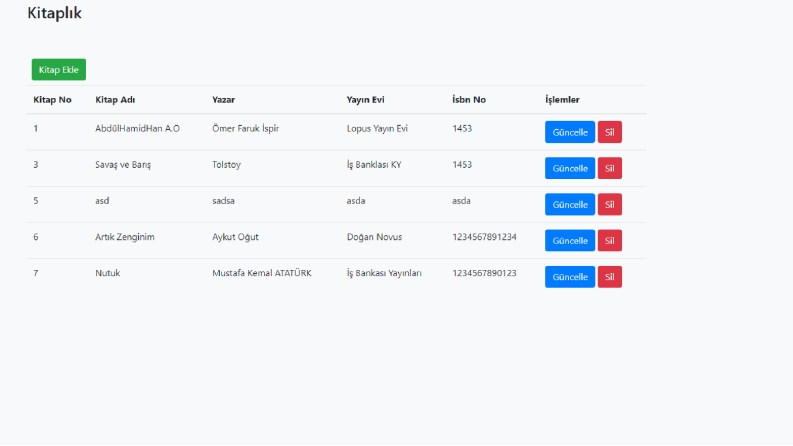Click the İşlemler column header

click(562, 100)
